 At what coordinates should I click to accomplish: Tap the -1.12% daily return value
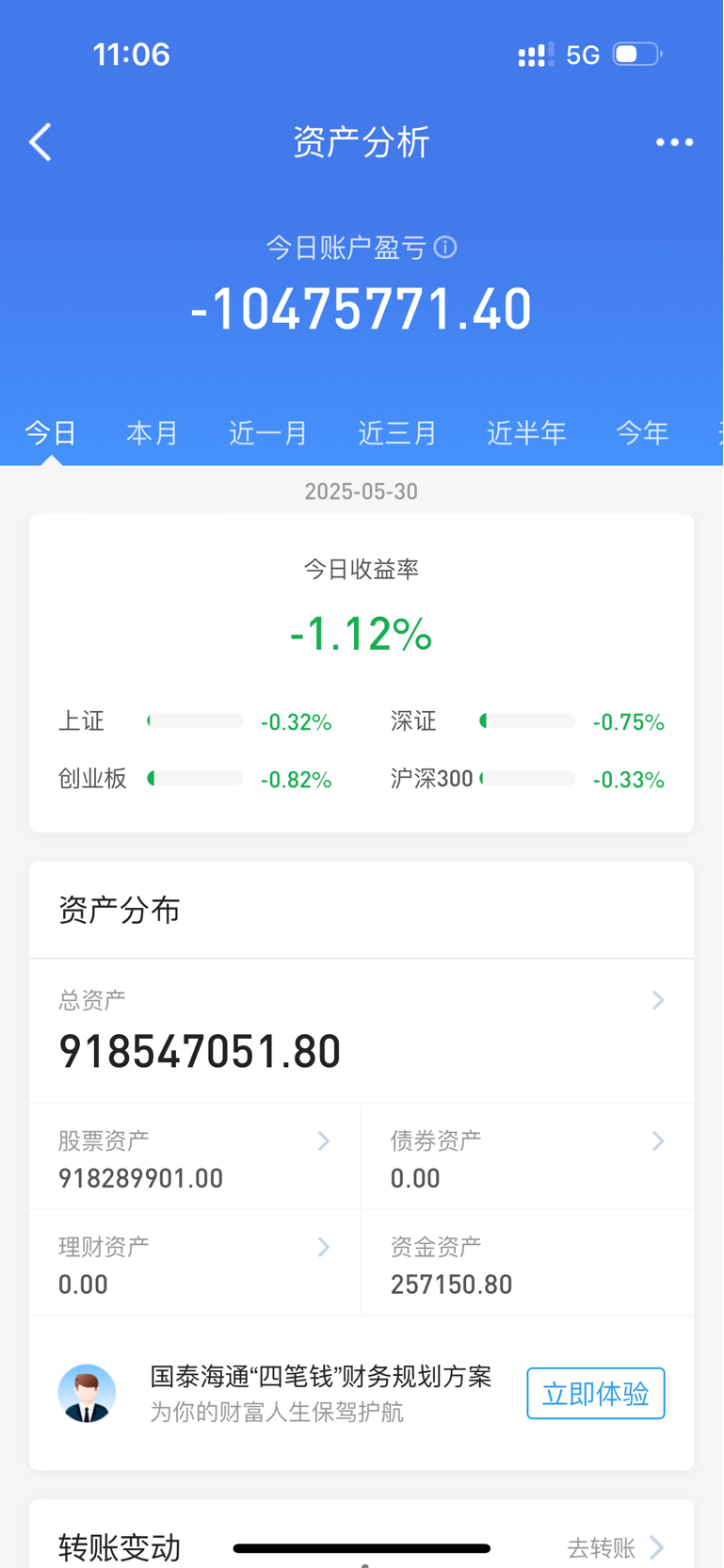pos(362,634)
